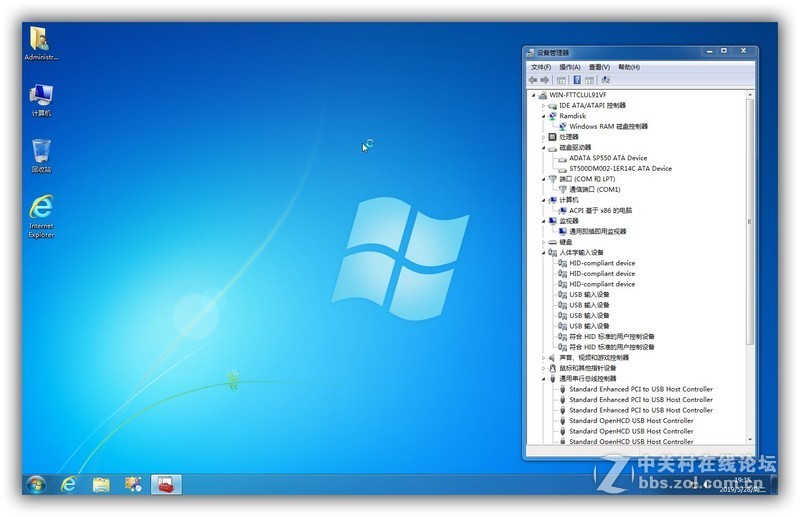This screenshot has width=800, height=517.
Task: Scan for hardware changes toolbar icon
Action: [606, 80]
